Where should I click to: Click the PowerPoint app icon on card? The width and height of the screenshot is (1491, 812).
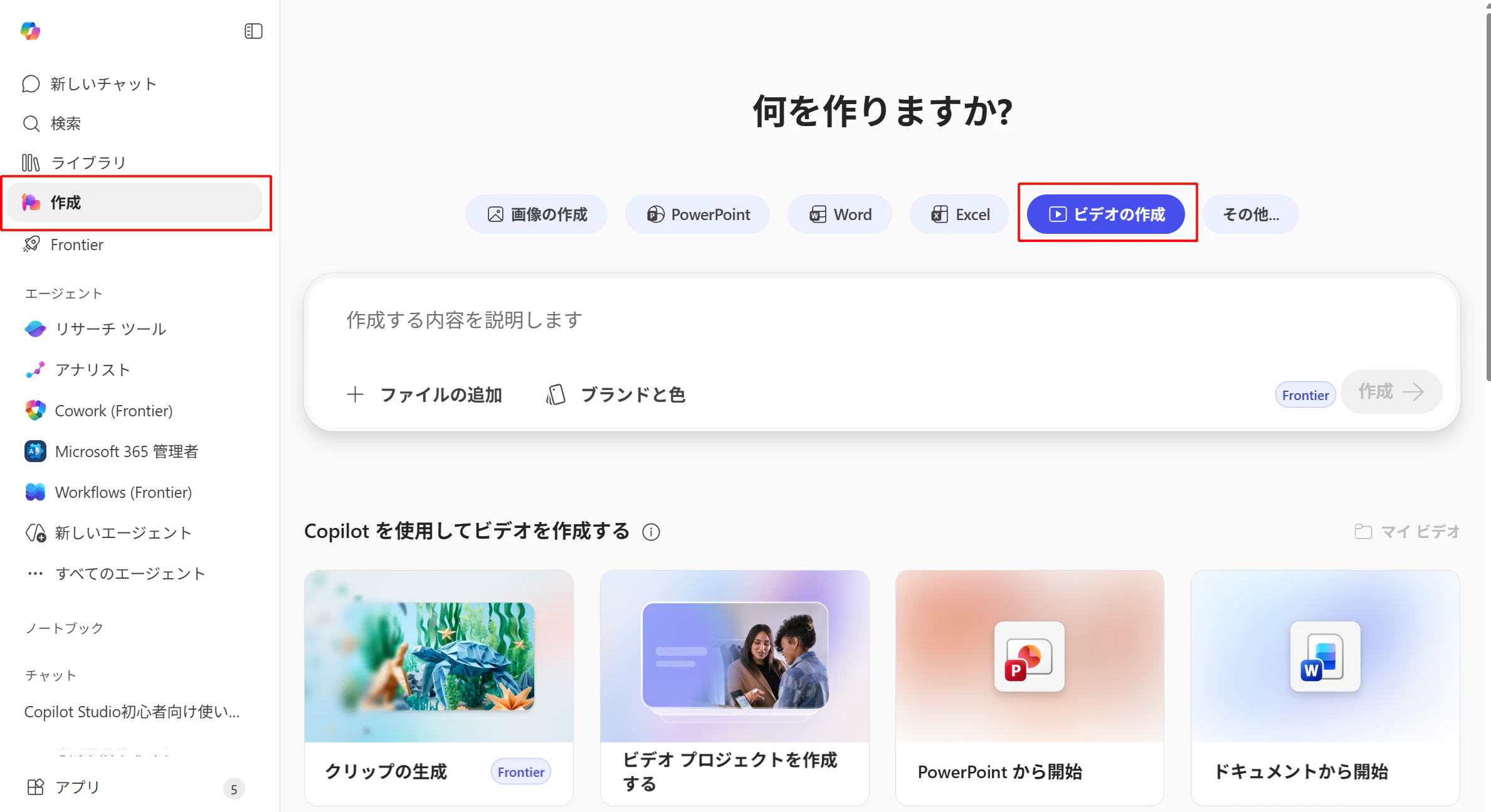click(x=1030, y=656)
